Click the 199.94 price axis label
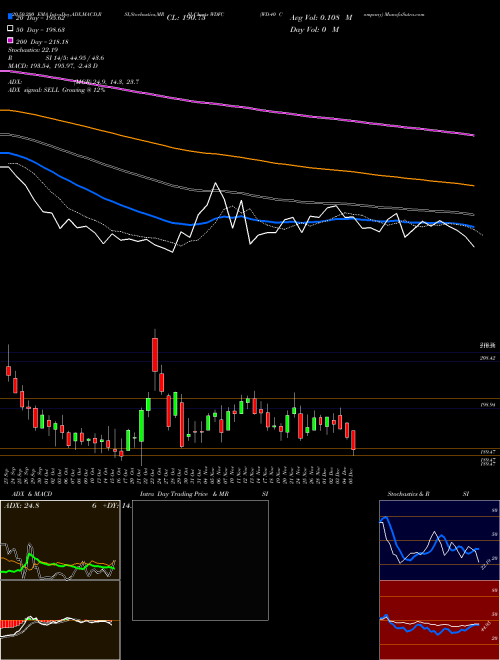Image resolution: width=500 pixels, height=660 pixels. click(488, 405)
